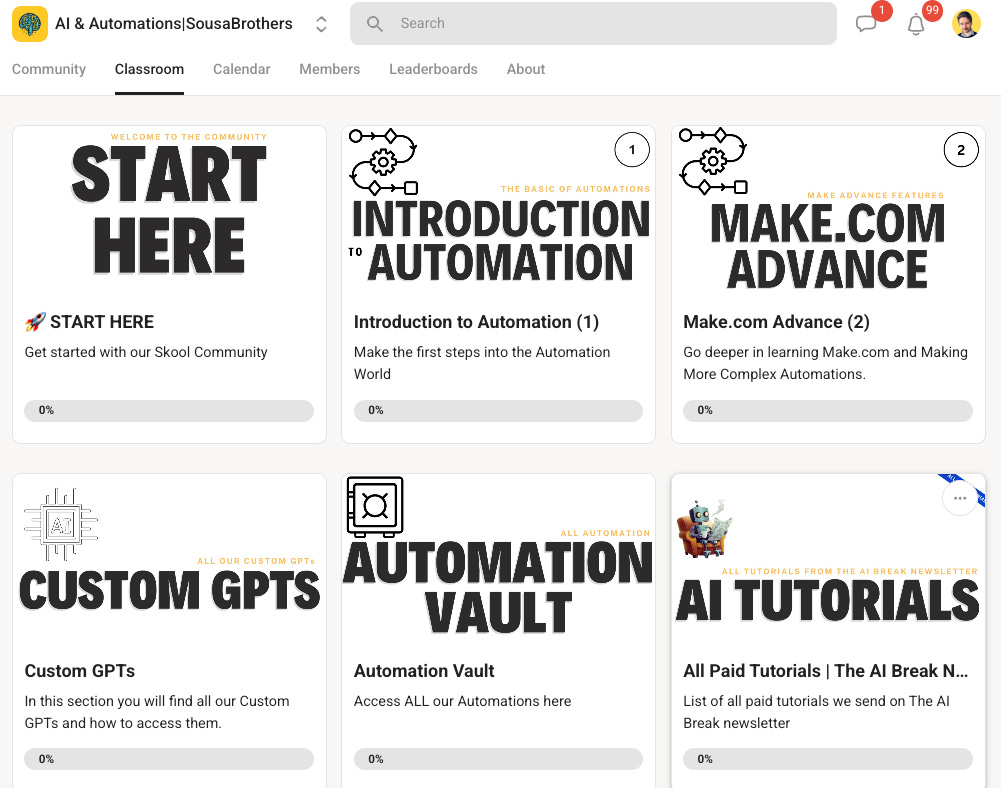View the Leaderboards tab
The height and width of the screenshot is (788, 1001).
tap(433, 69)
